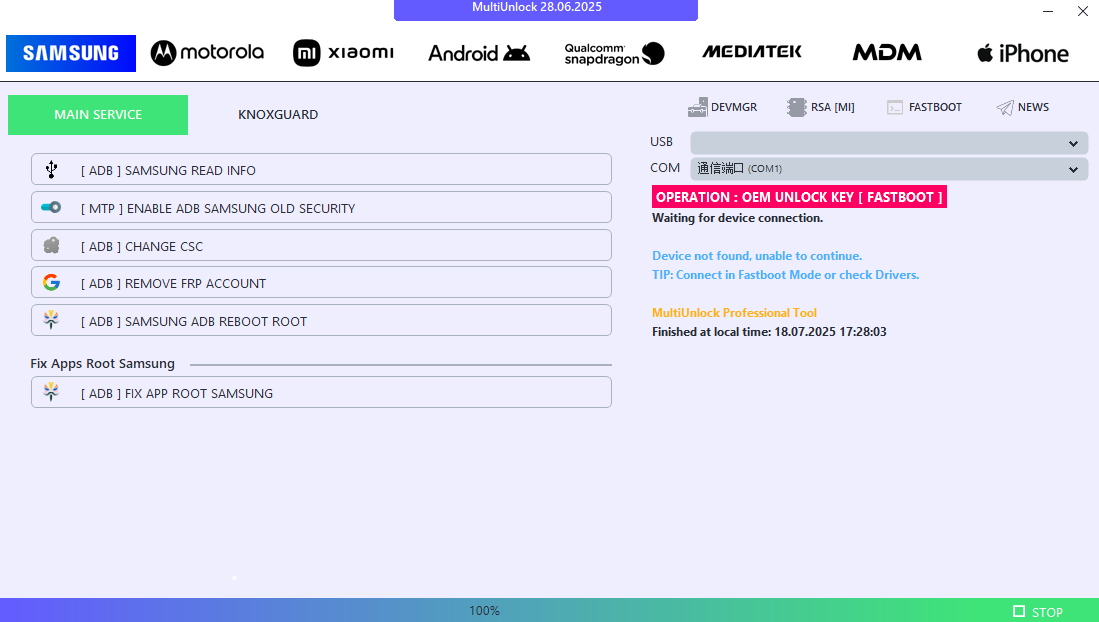Viewport: 1099px width, 622px height.
Task: Switch to the KNOXGUARD tab
Action: click(x=278, y=115)
